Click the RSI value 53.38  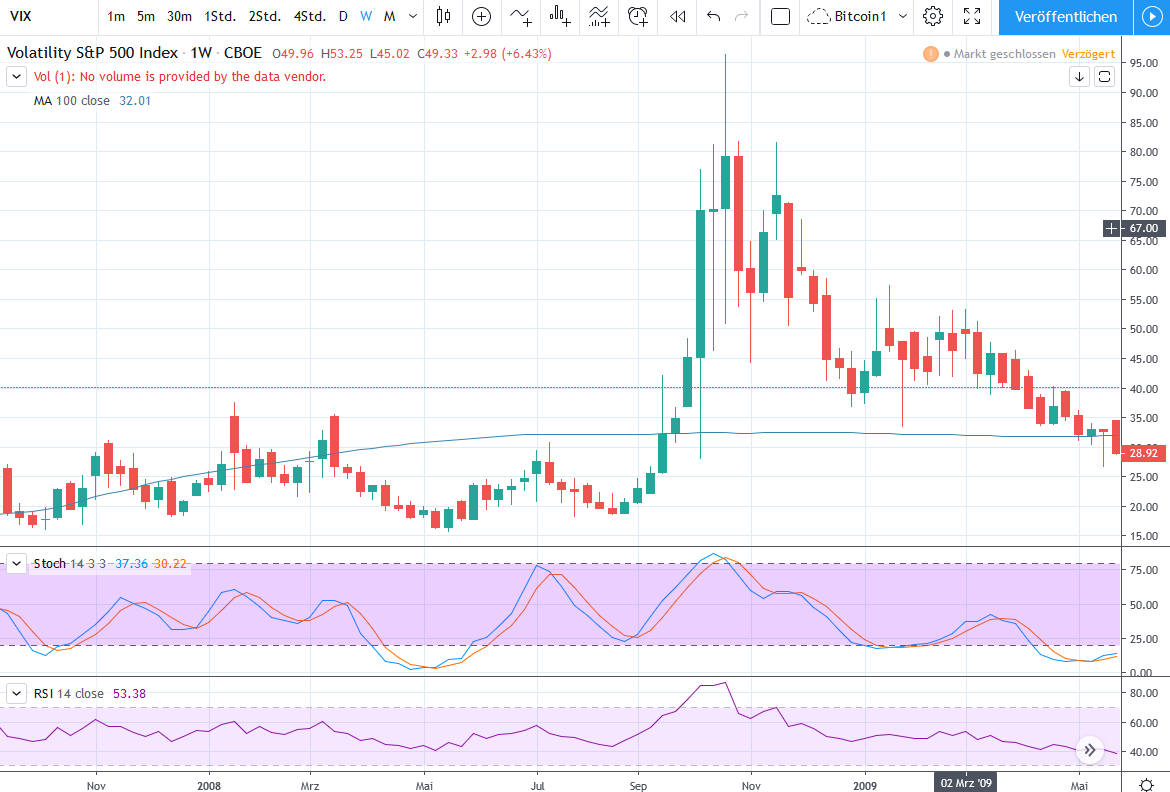coord(129,693)
